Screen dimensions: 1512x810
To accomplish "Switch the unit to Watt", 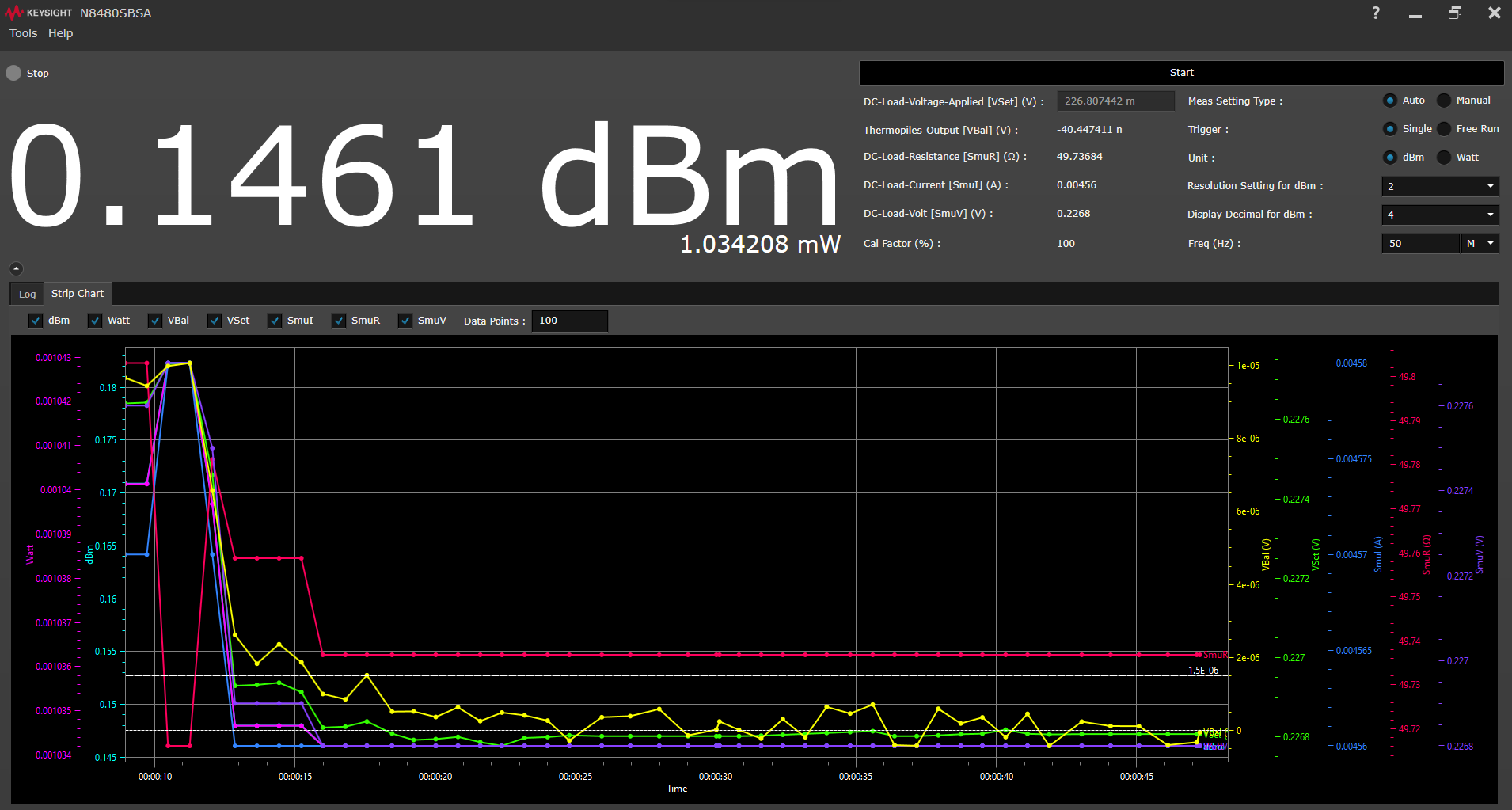I will [1445, 158].
